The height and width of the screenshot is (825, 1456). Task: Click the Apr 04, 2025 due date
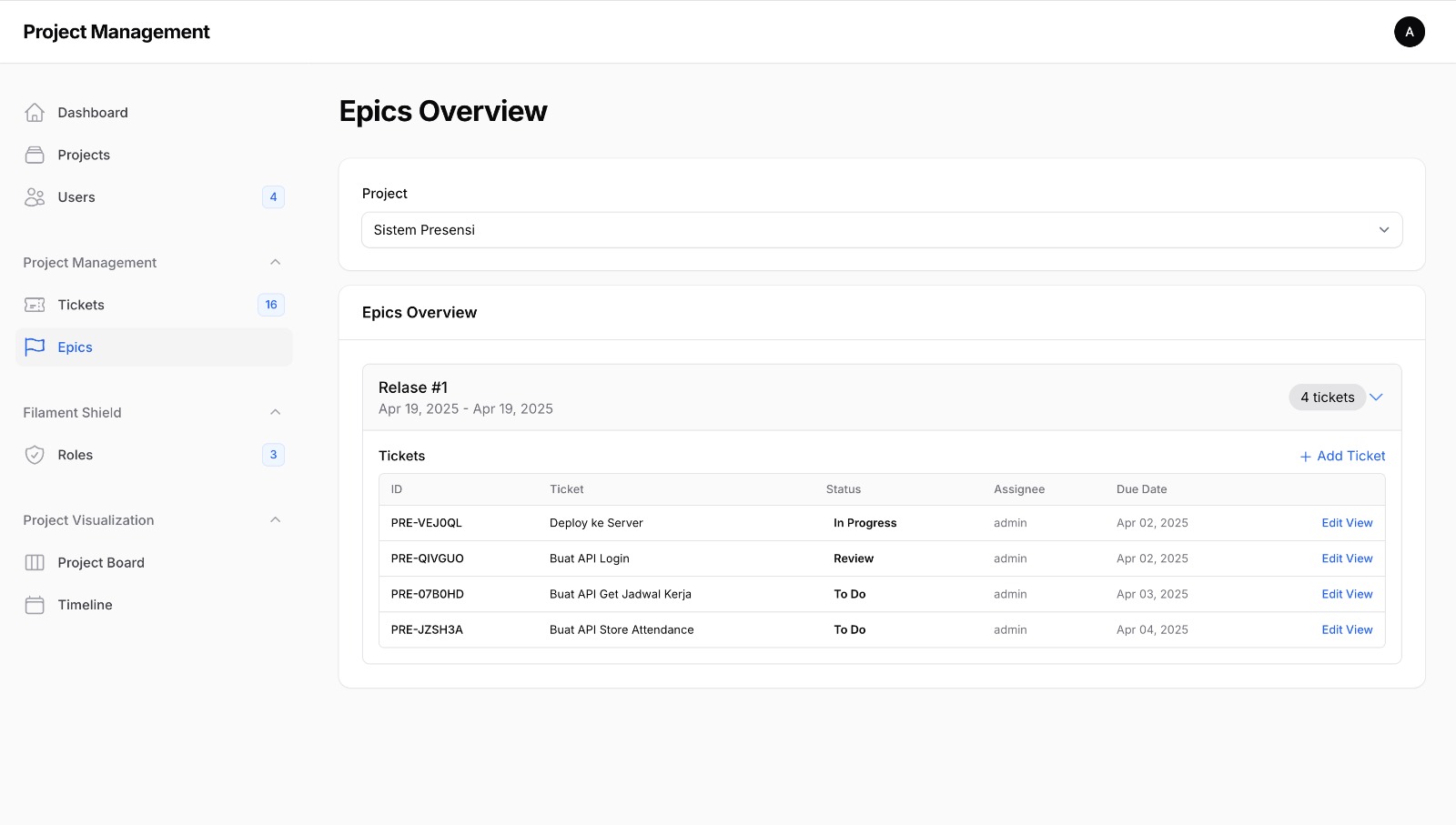pyautogui.click(x=1152, y=629)
